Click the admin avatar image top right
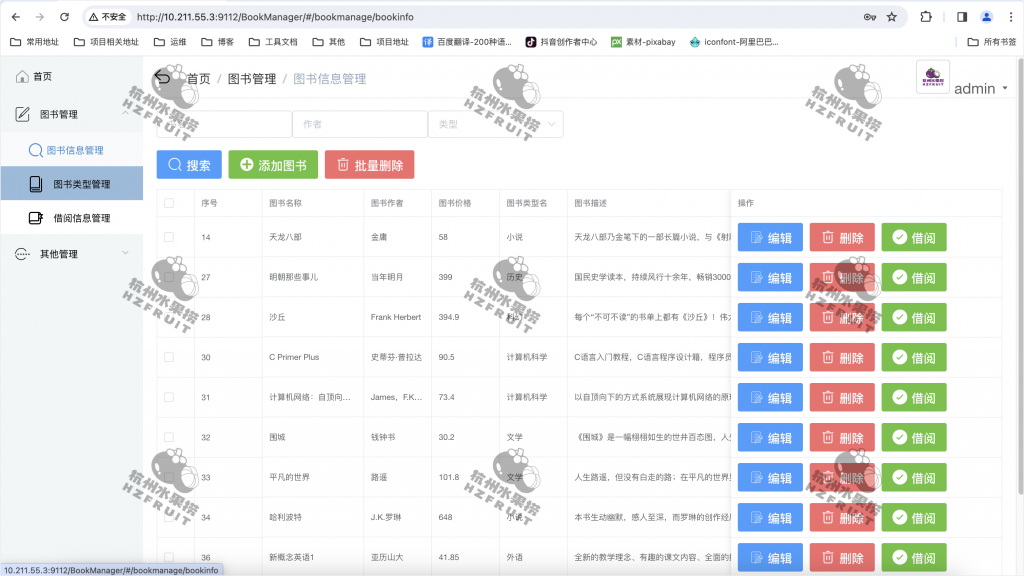The height and width of the screenshot is (576, 1024). click(932, 79)
